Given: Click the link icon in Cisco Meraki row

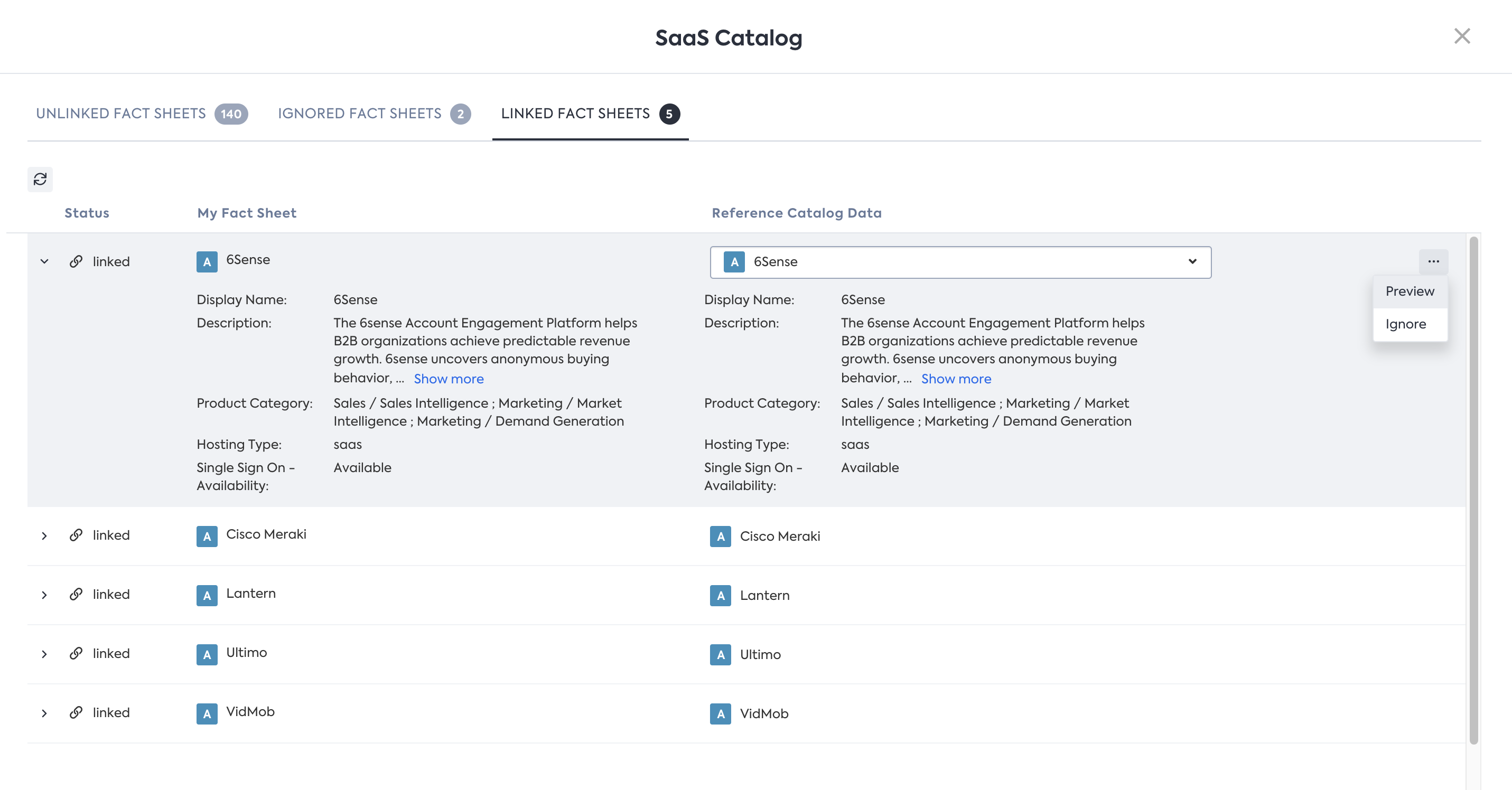Looking at the screenshot, I should click(76, 535).
